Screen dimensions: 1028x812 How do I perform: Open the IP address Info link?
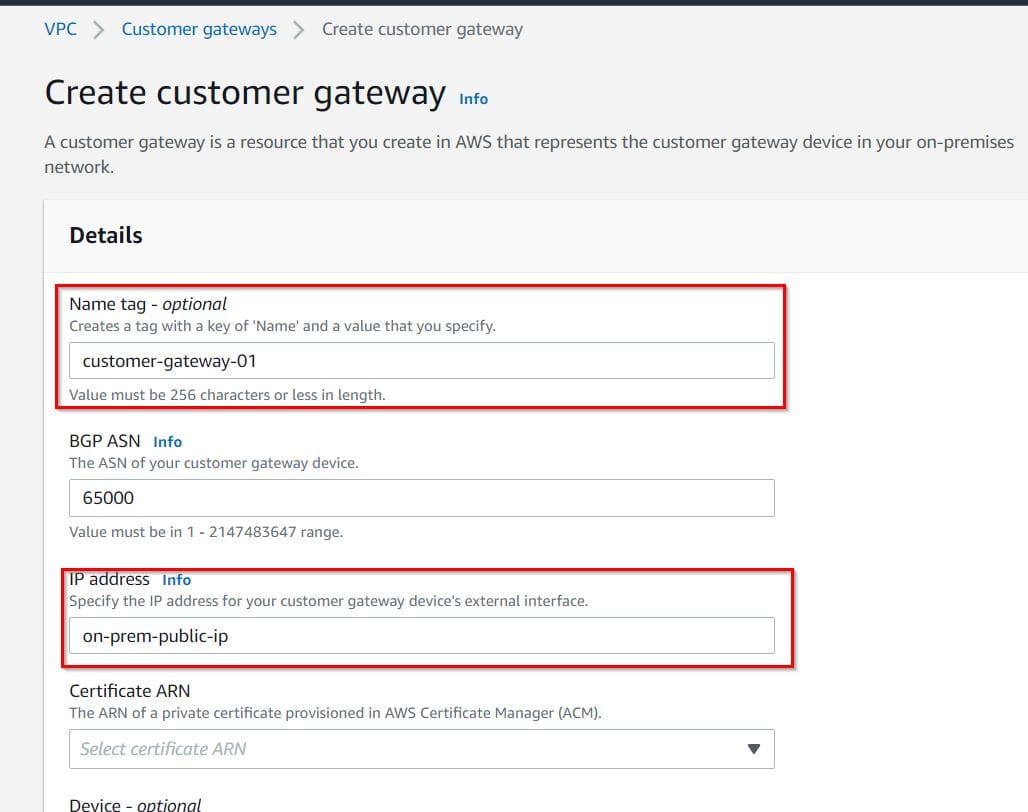(x=176, y=579)
